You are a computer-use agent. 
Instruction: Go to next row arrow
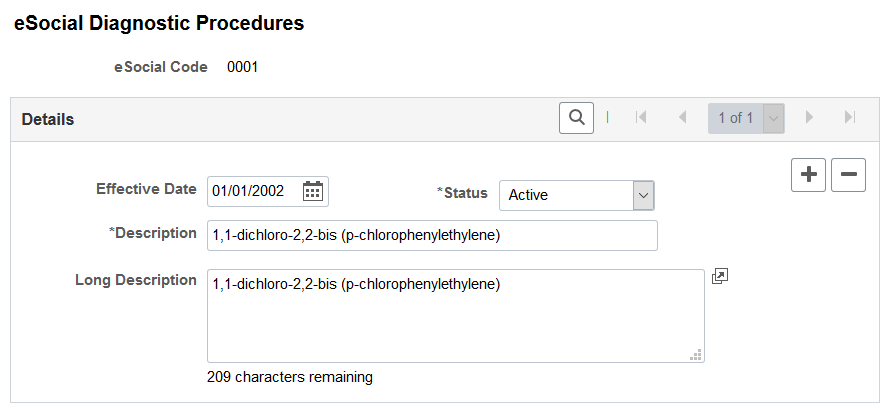tap(809, 118)
